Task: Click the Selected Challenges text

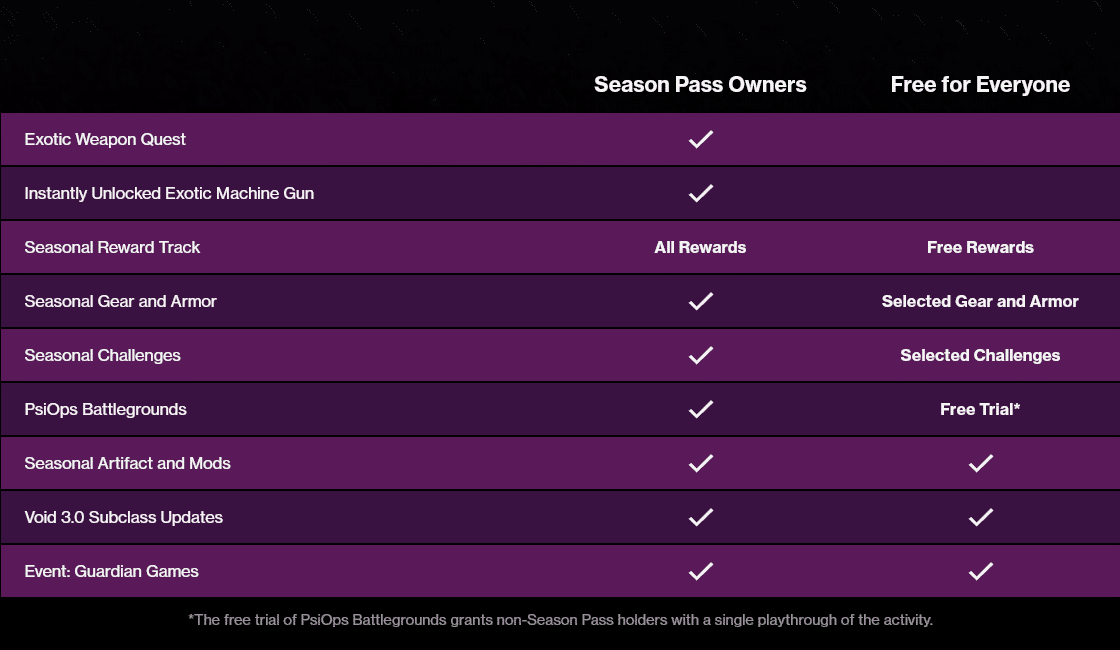Action: 980,355
